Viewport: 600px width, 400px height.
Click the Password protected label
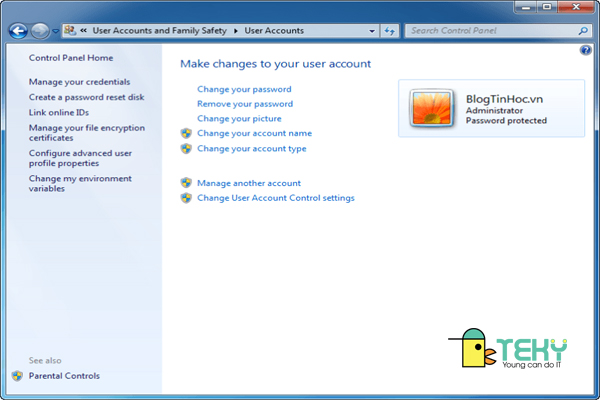[x=506, y=121]
